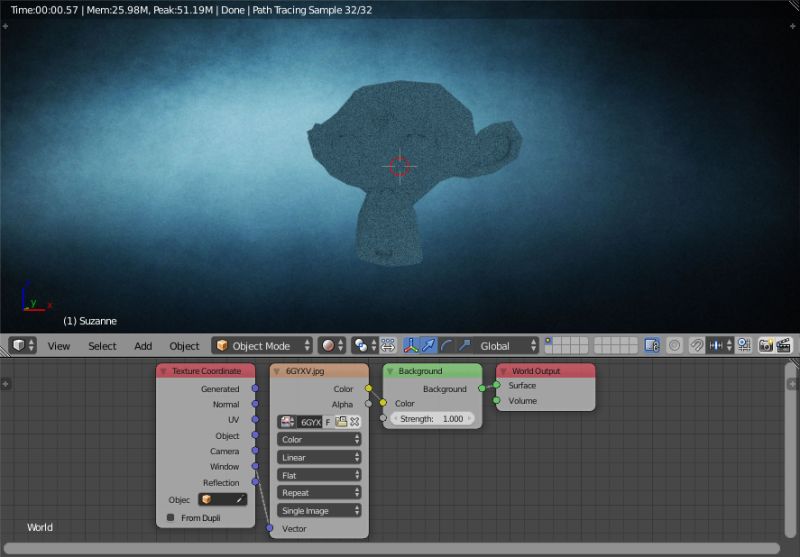Click the Background node Color input socket
The width and height of the screenshot is (800, 557).
pos(383,403)
